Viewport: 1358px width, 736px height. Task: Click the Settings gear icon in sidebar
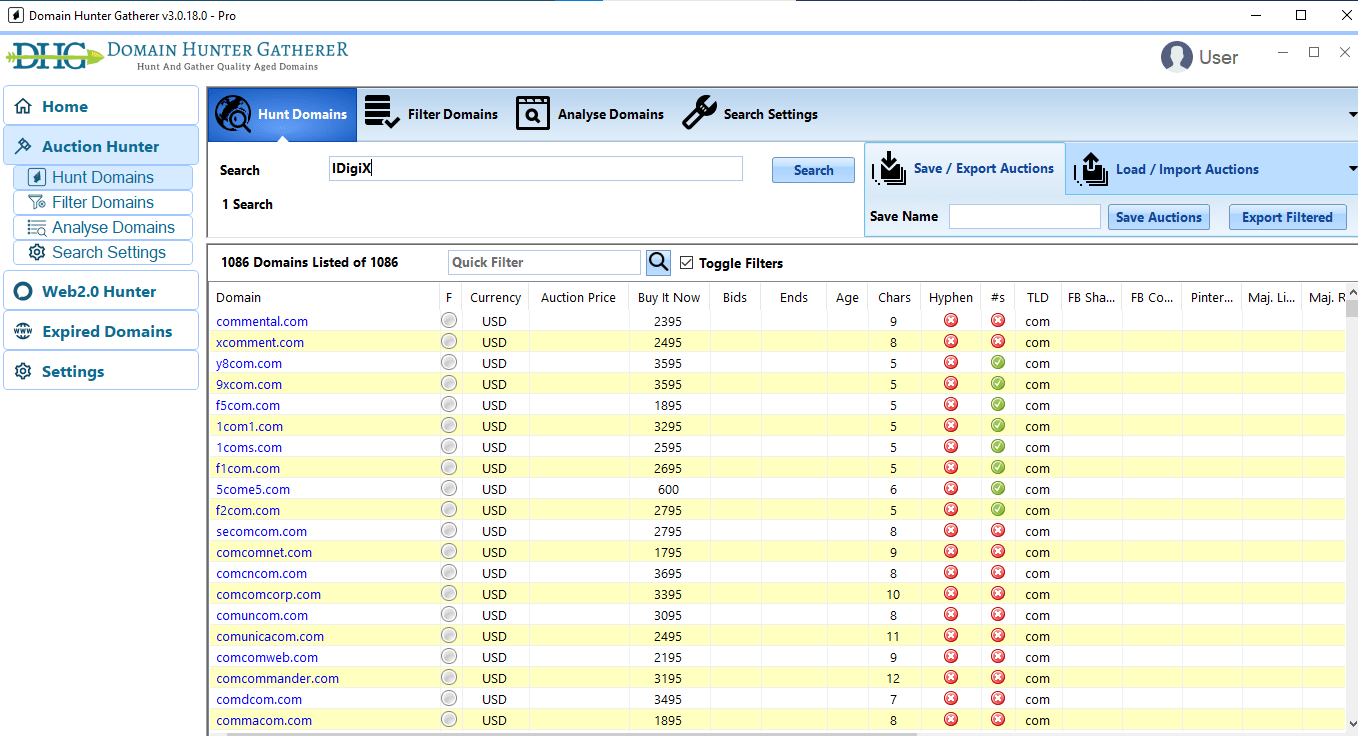click(x=23, y=371)
